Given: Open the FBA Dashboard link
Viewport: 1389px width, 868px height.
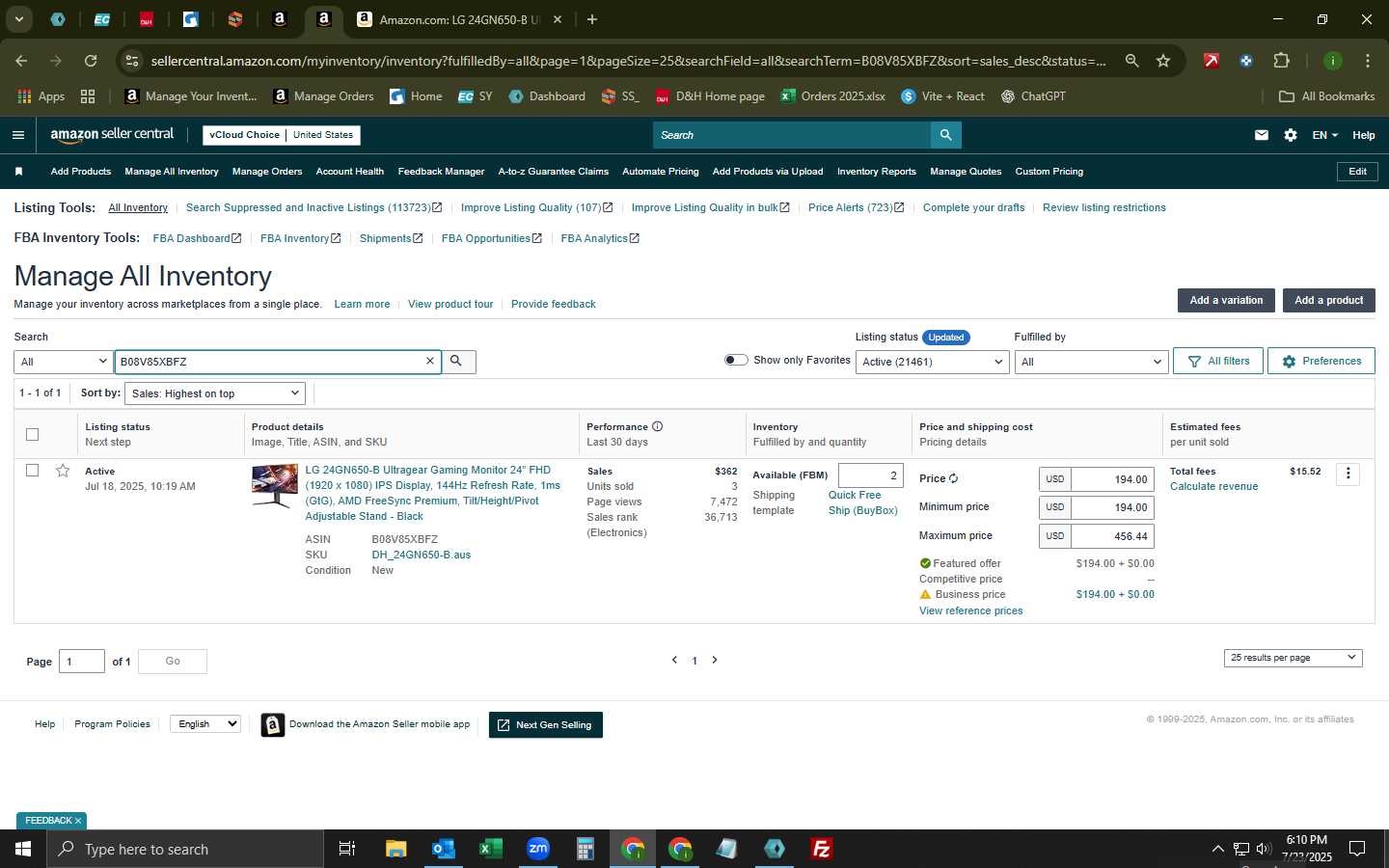Looking at the screenshot, I should (x=197, y=238).
